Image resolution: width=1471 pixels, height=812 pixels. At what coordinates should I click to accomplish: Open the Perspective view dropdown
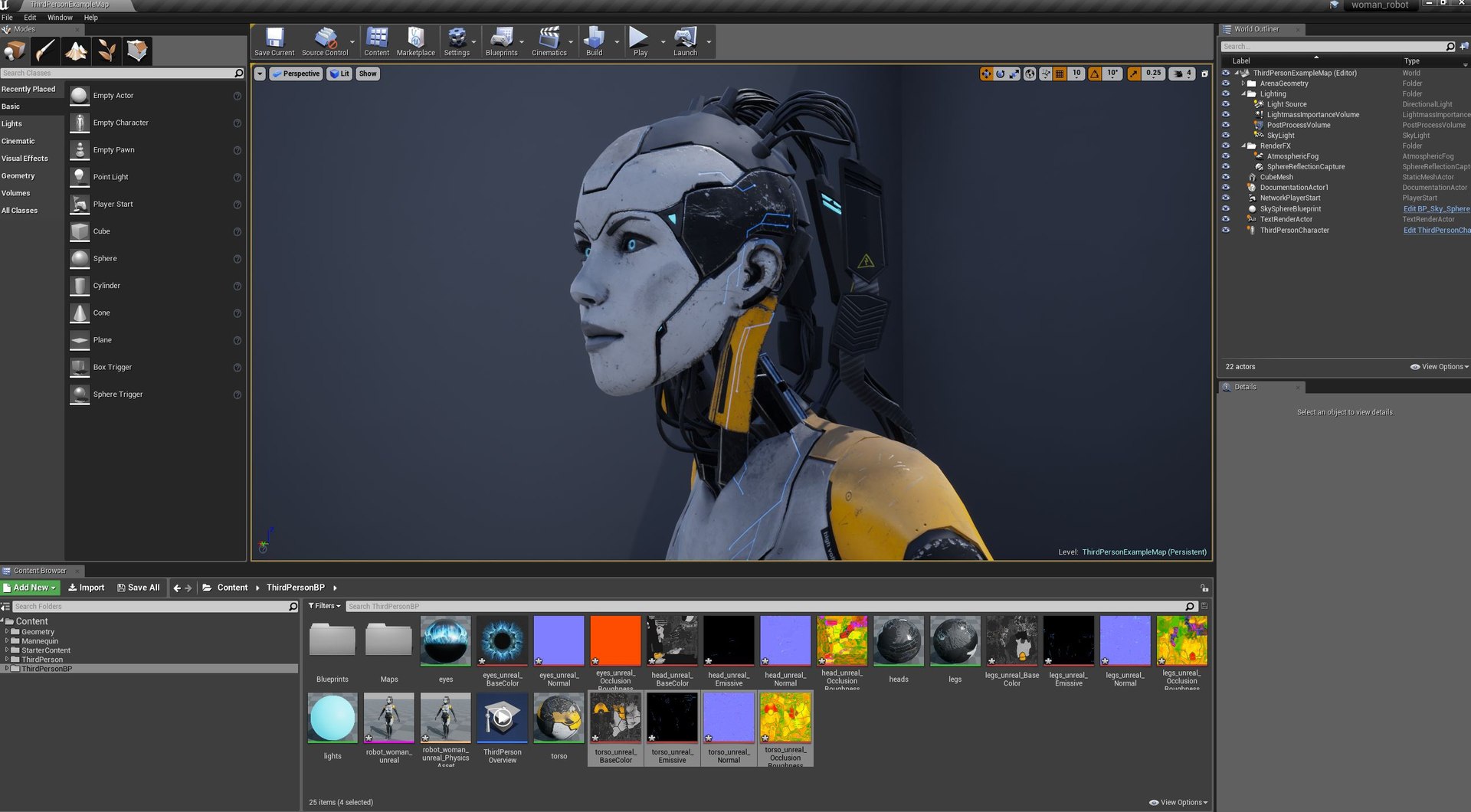[296, 74]
